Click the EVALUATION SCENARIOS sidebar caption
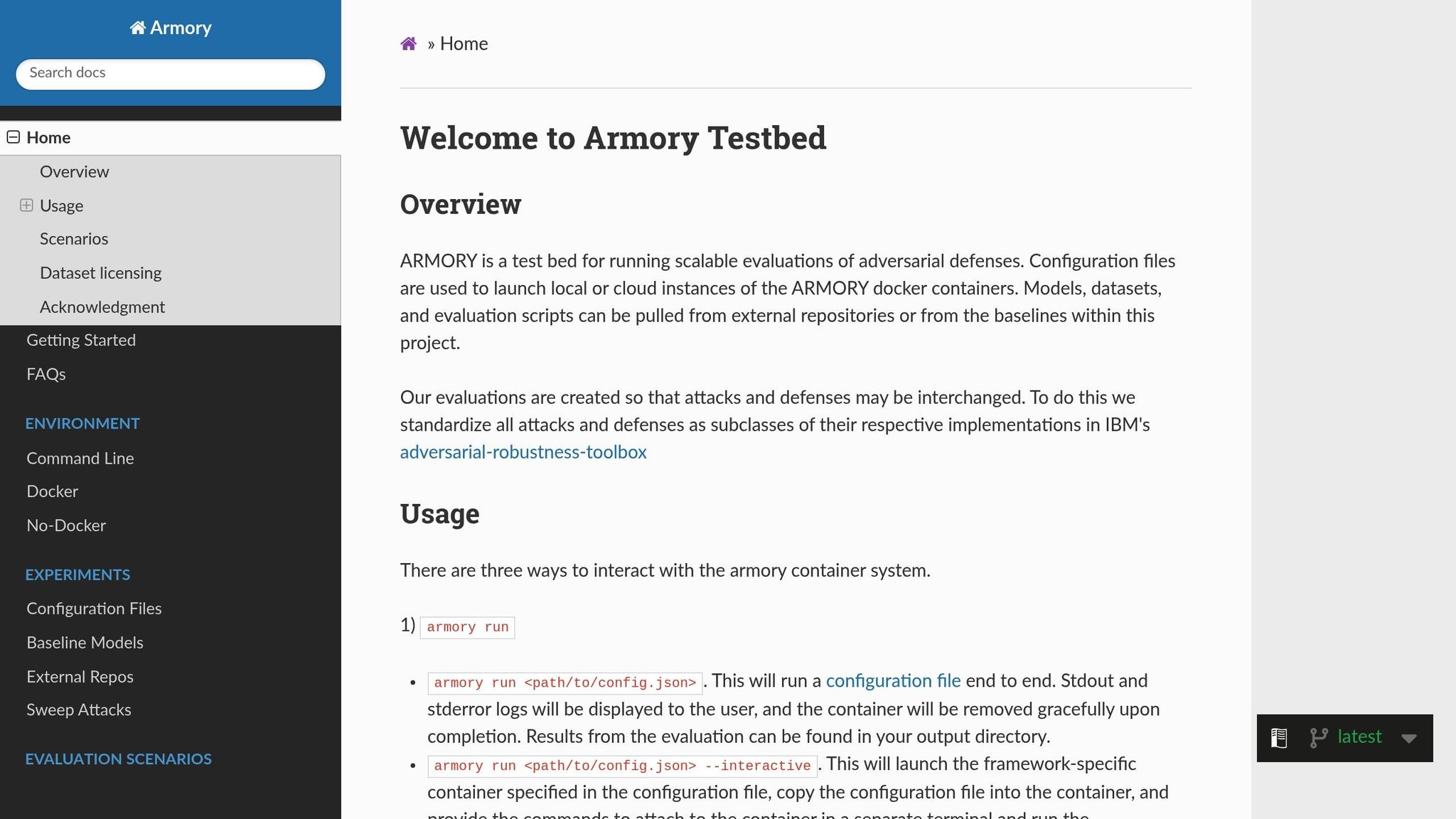 tap(118, 759)
